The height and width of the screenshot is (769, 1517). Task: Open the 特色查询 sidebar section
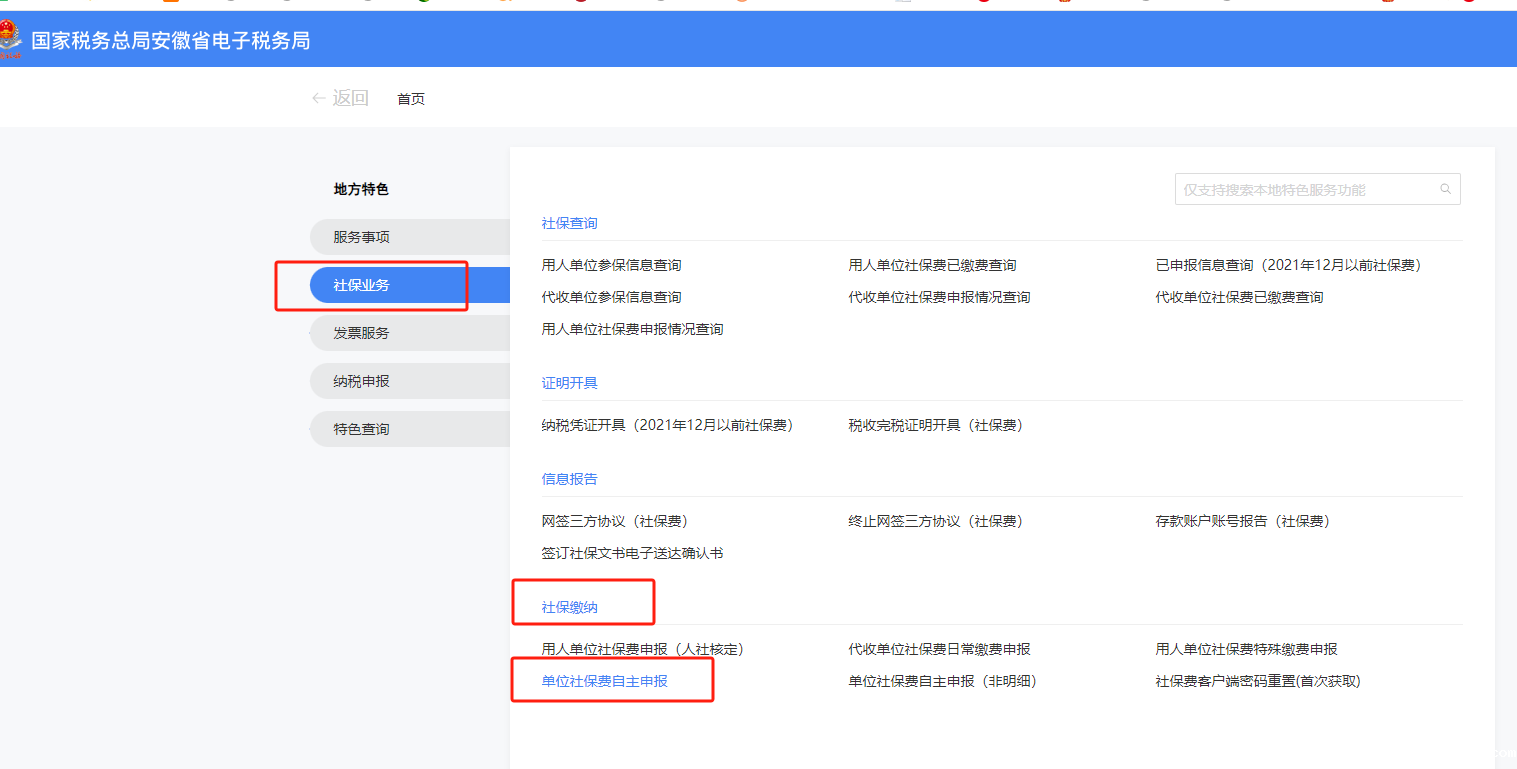[x=359, y=429]
